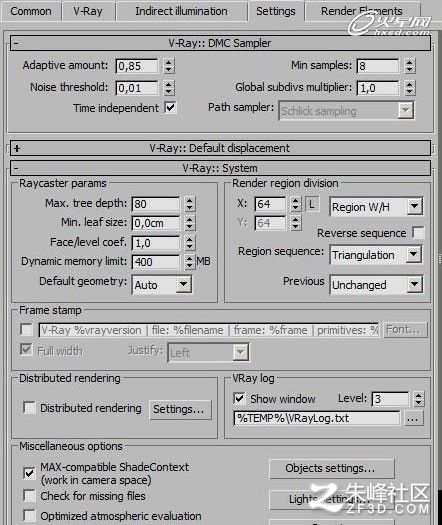442x525 pixels.
Task: Switch to the Indirect illumination tab
Action: 181,11
